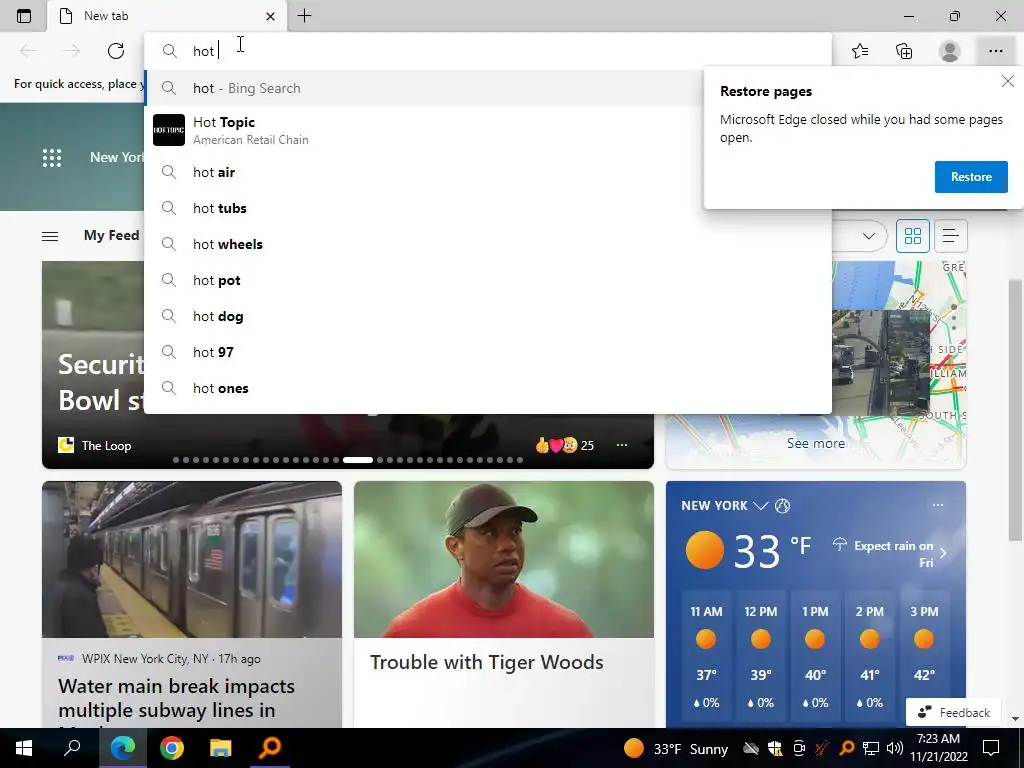Open the Tiger Woods photo card
Image resolution: width=1024 pixels, height=768 pixels.
504,560
